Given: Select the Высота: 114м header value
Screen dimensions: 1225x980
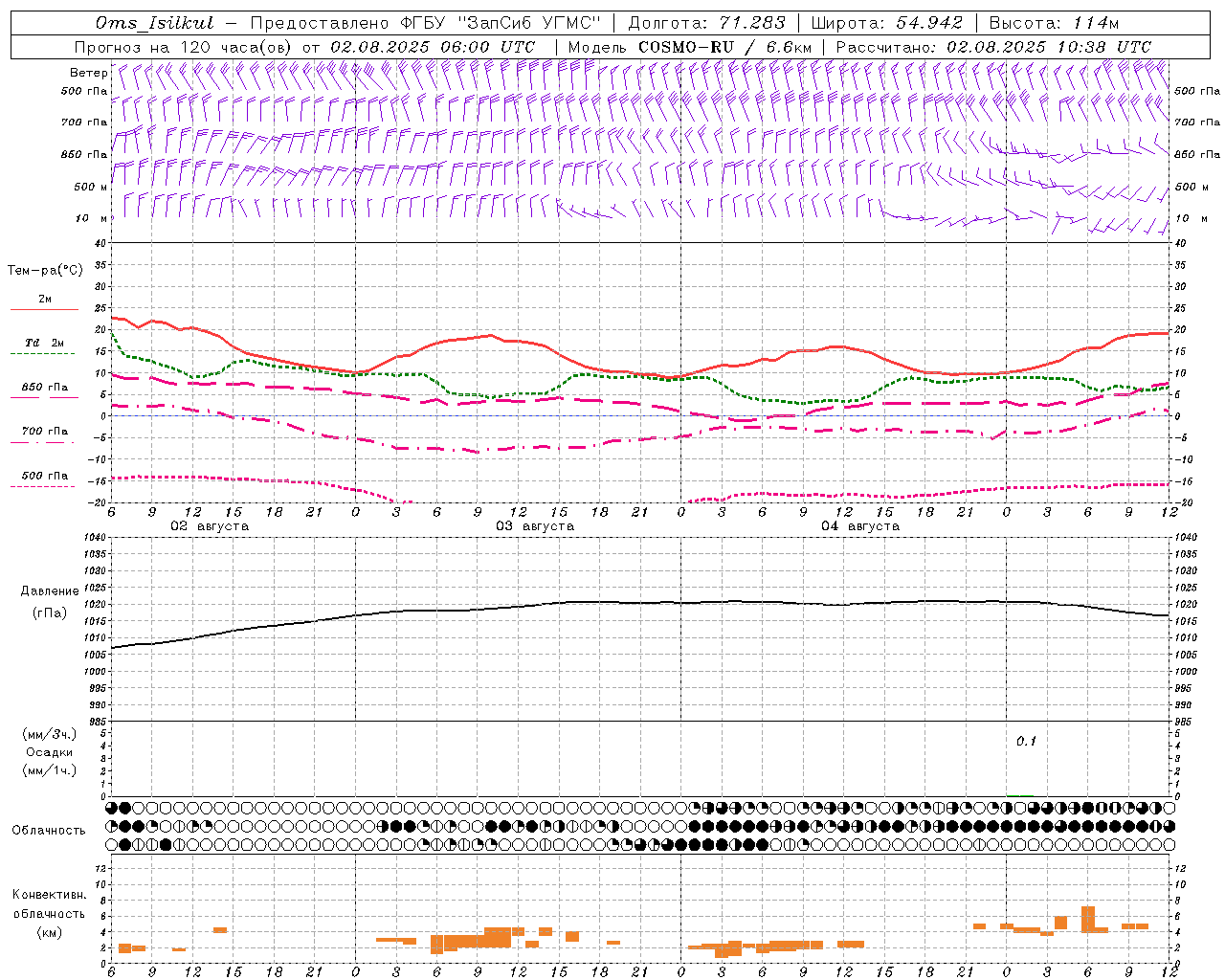Looking at the screenshot, I should click(1054, 23).
